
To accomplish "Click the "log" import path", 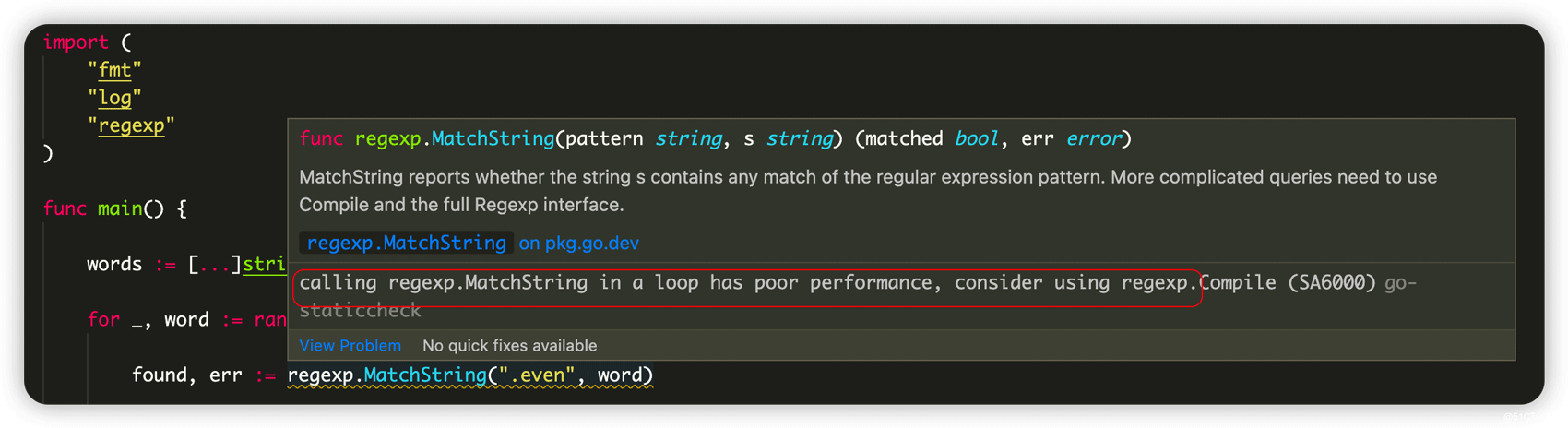I will point(114,98).
